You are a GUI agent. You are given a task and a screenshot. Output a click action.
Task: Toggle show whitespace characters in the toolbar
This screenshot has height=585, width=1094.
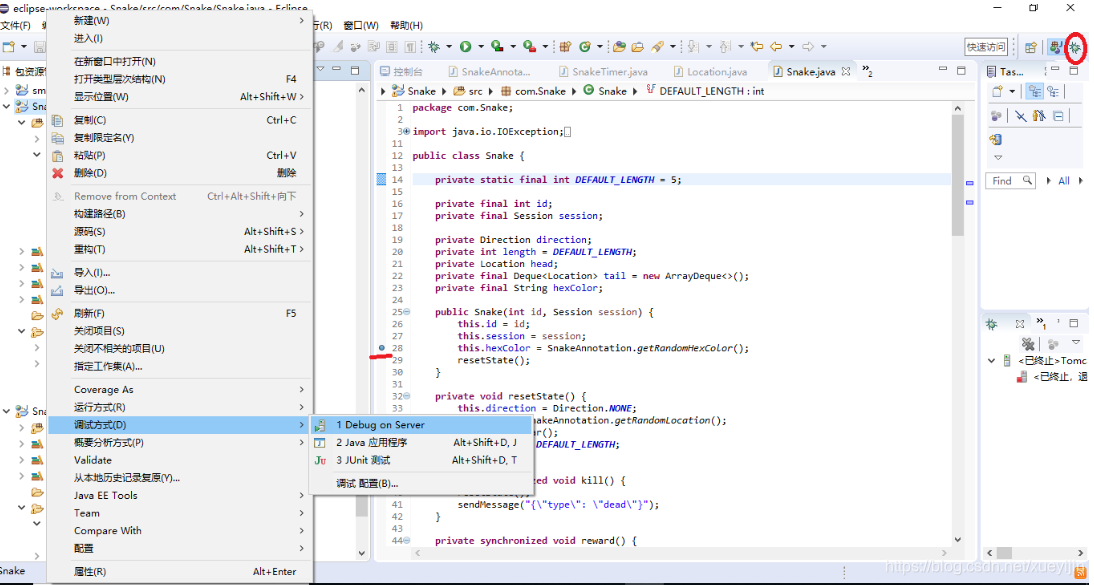pos(409,45)
